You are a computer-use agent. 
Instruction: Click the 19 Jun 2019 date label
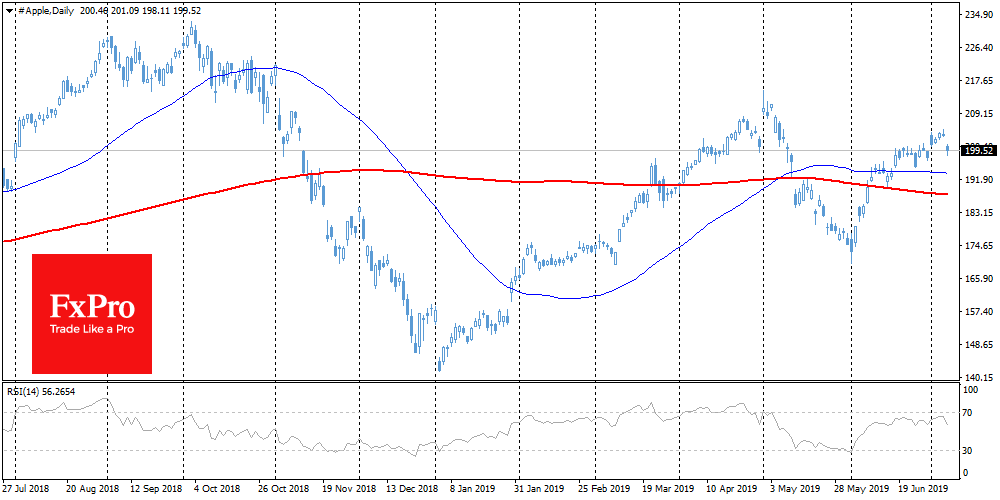click(x=924, y=492)
